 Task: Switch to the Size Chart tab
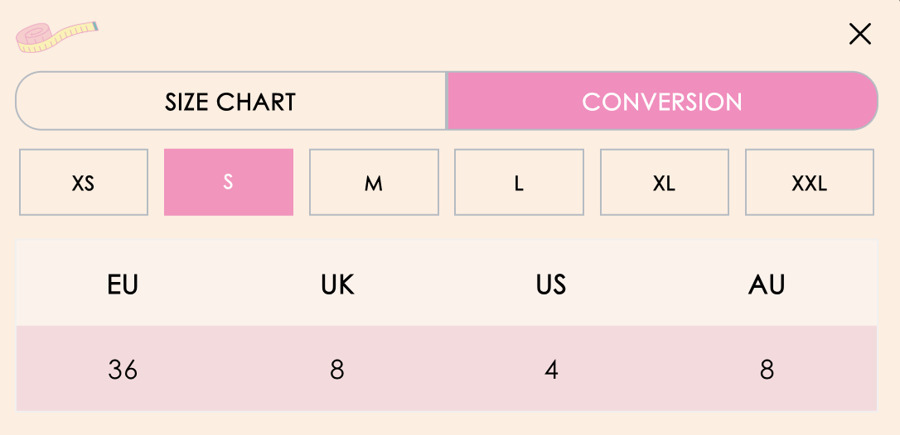tap(230, 101)
